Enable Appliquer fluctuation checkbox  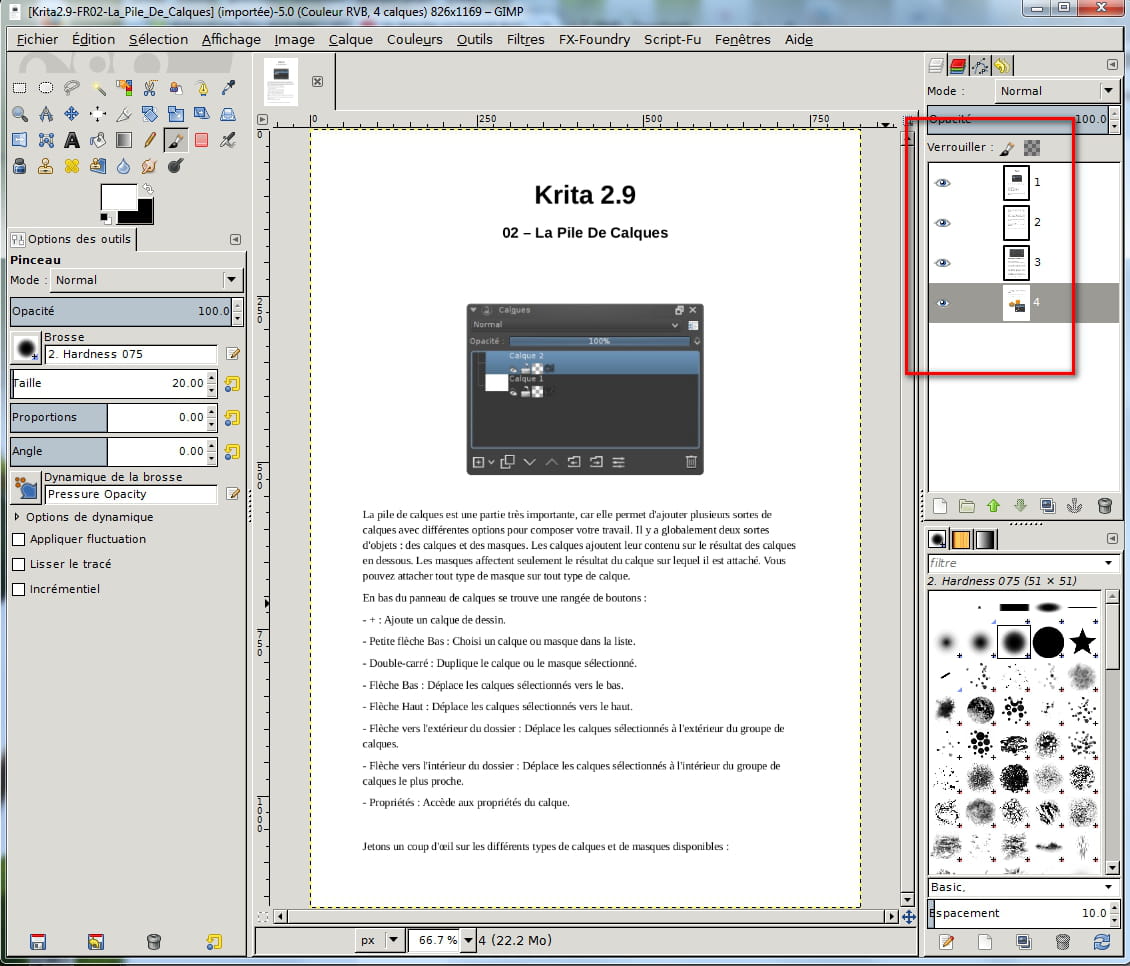click(x=19, y=539)
